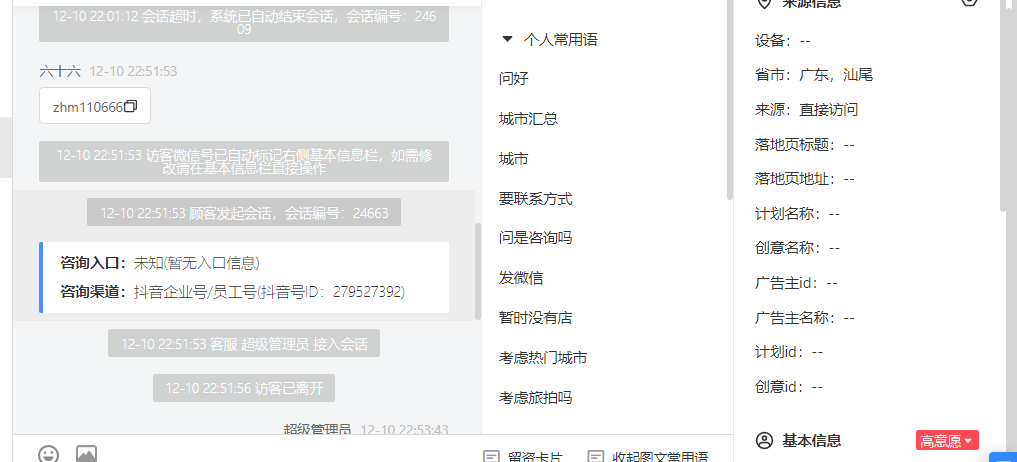Click the 省市：广东，汕尾 row

814,75
